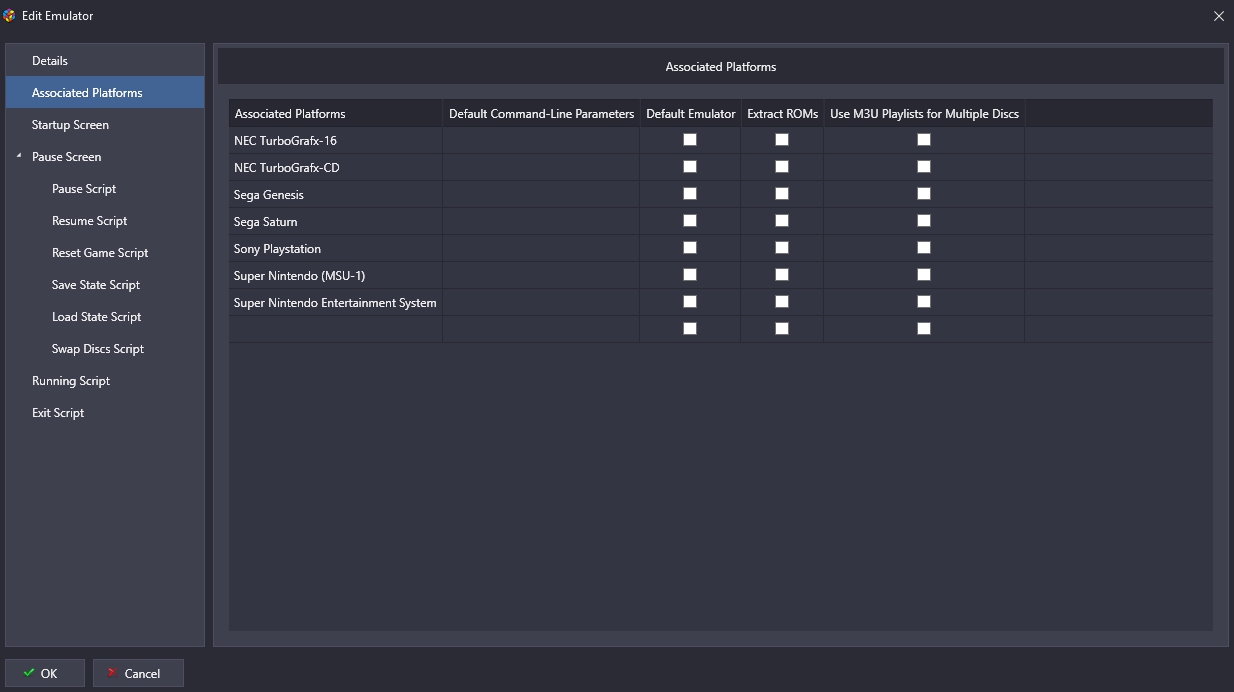The height and width of the screenshot is (692, 1234).
Task: Edit command-line parameters for Sega Saturn
Action: click(x=541, y=221)
